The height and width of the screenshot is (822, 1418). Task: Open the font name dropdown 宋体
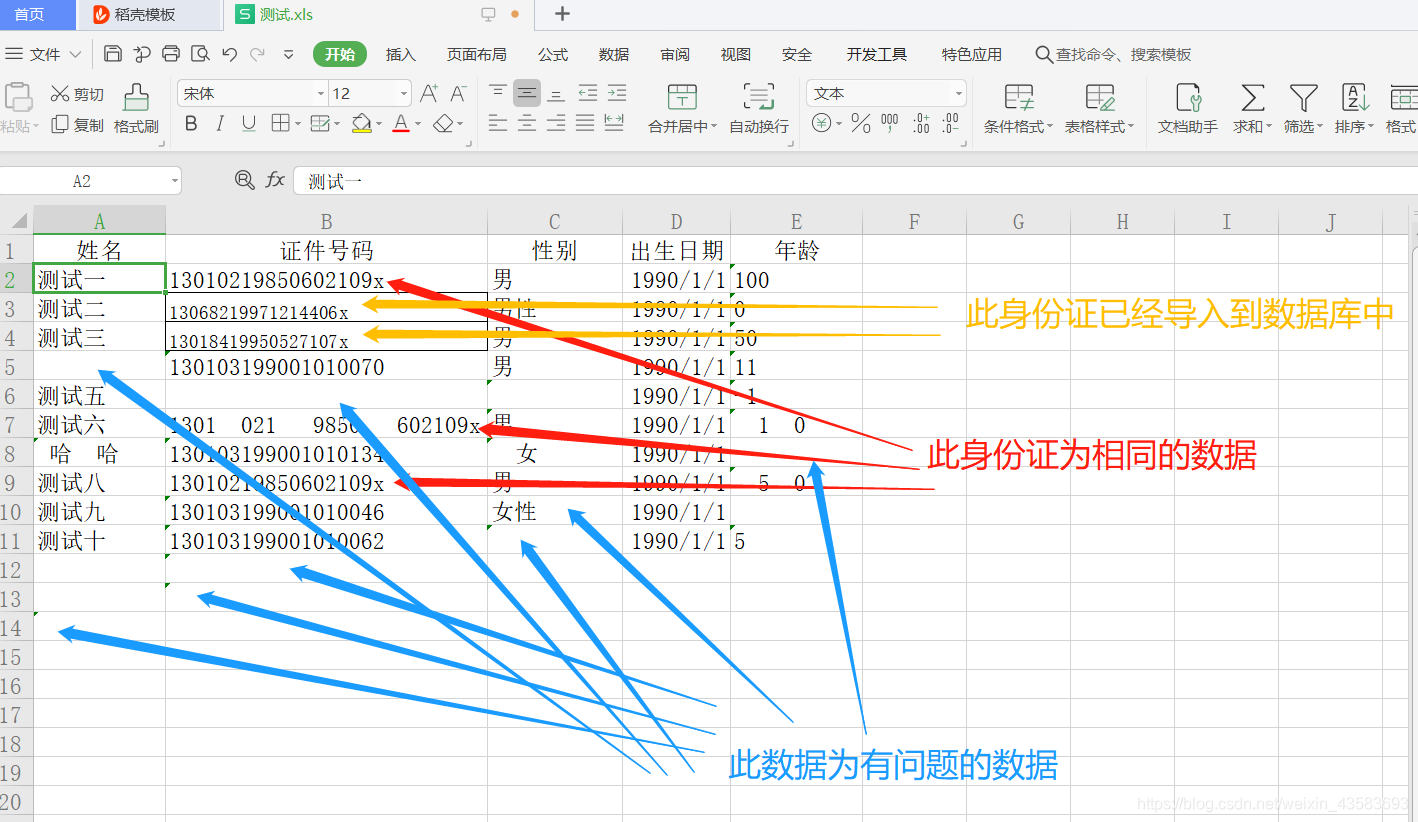pyautogui.click(x=321, y=94)
